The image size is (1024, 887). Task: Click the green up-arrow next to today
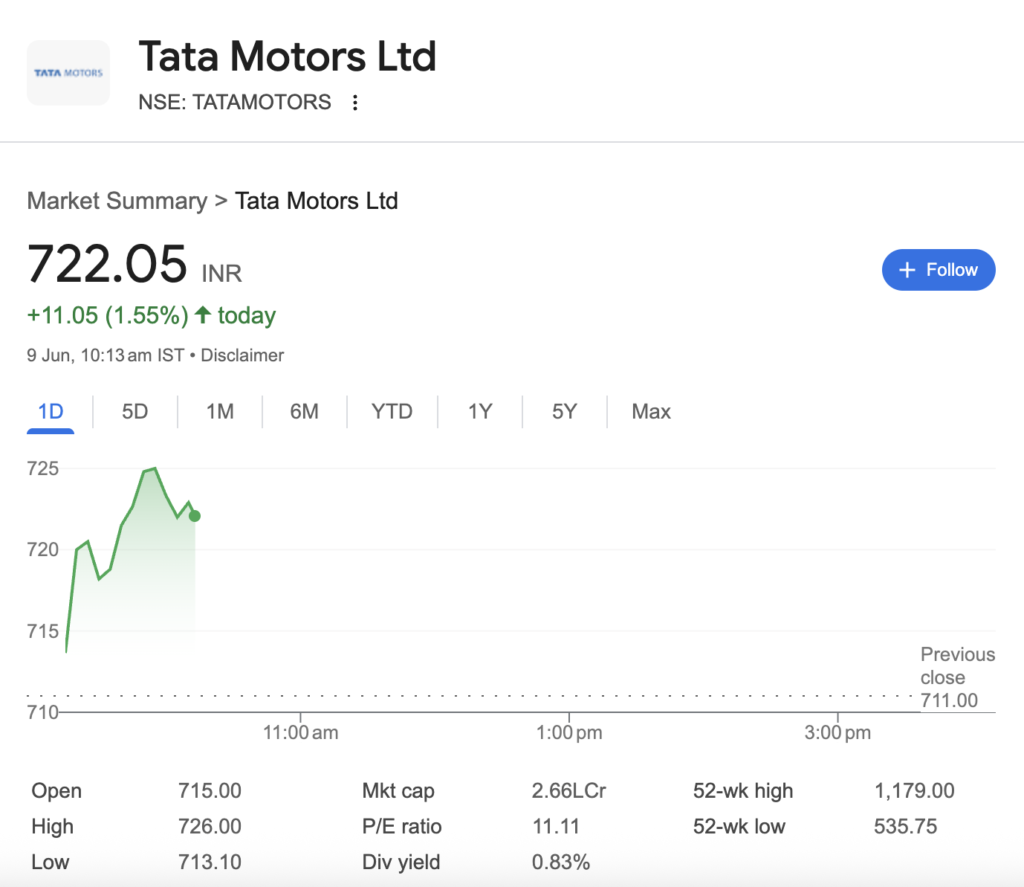203,315
